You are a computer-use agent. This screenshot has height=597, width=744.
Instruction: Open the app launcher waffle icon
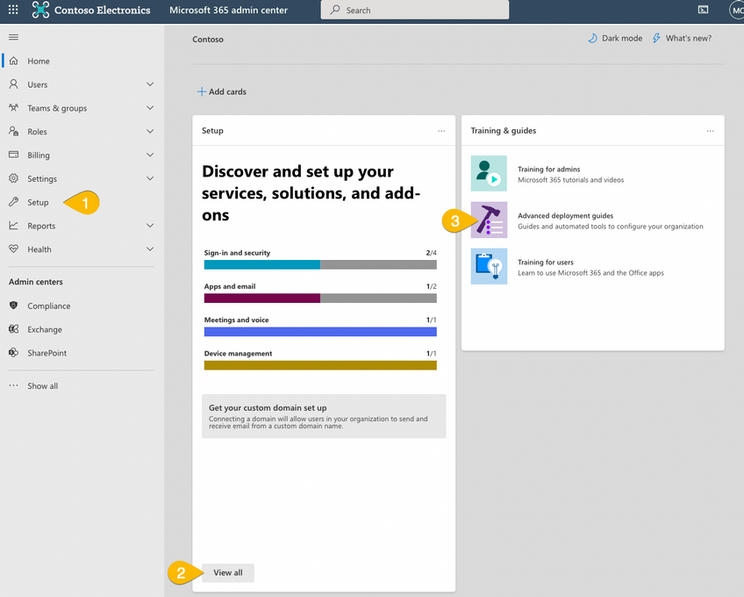tap(13, 9)
